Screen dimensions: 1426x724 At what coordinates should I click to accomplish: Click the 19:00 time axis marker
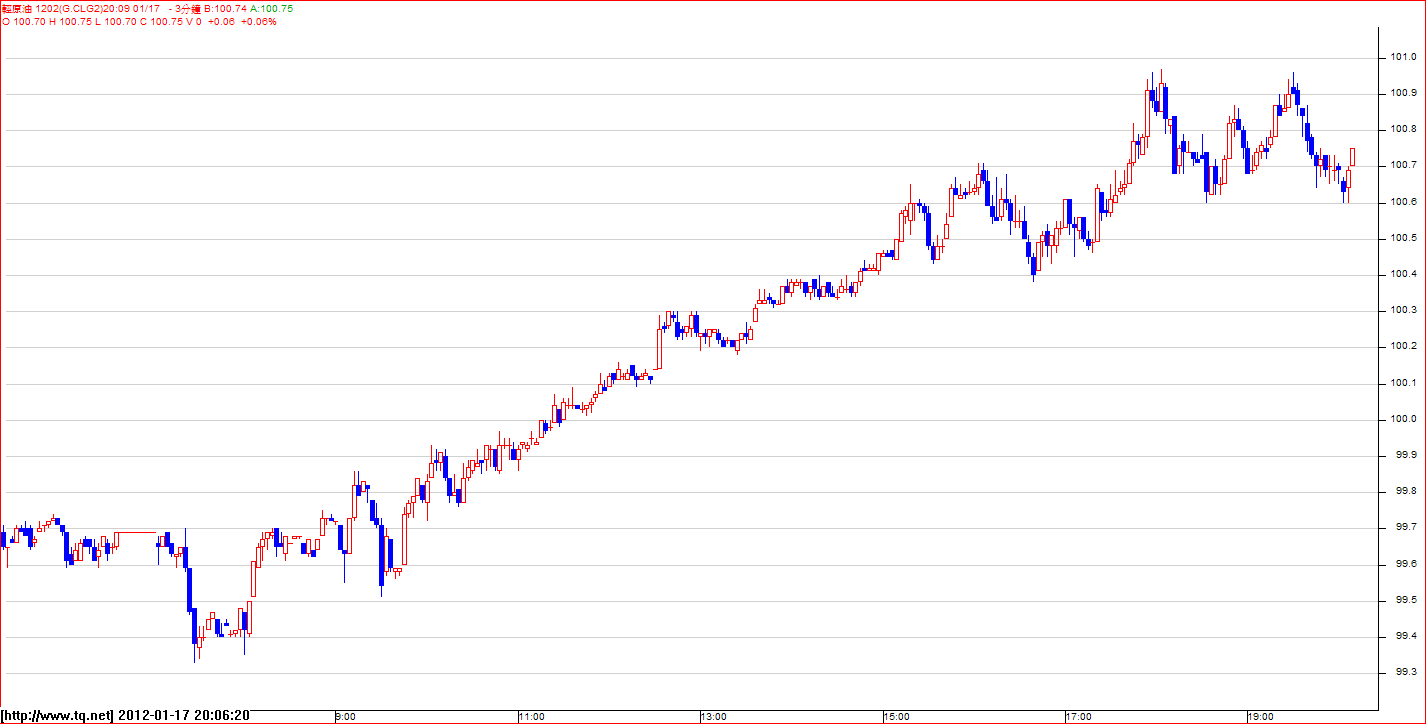pyautogui.click(x=1261, y=717)
